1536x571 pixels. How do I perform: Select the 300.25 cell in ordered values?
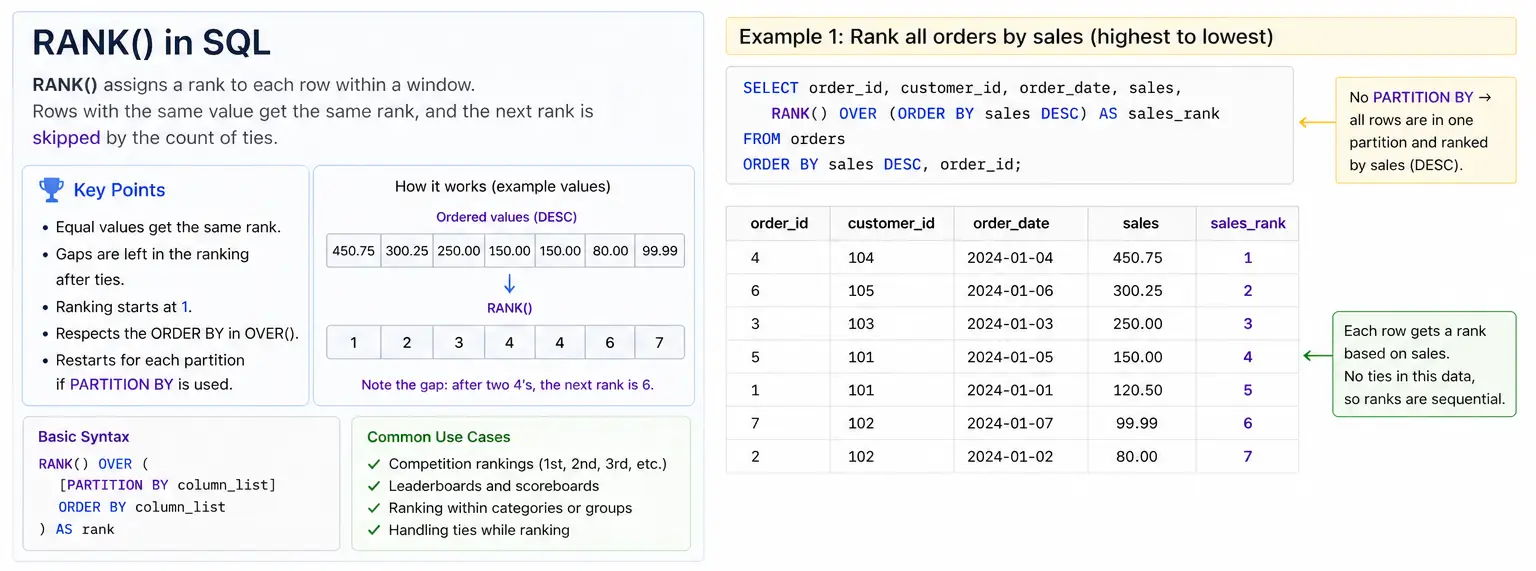[407, 251]
